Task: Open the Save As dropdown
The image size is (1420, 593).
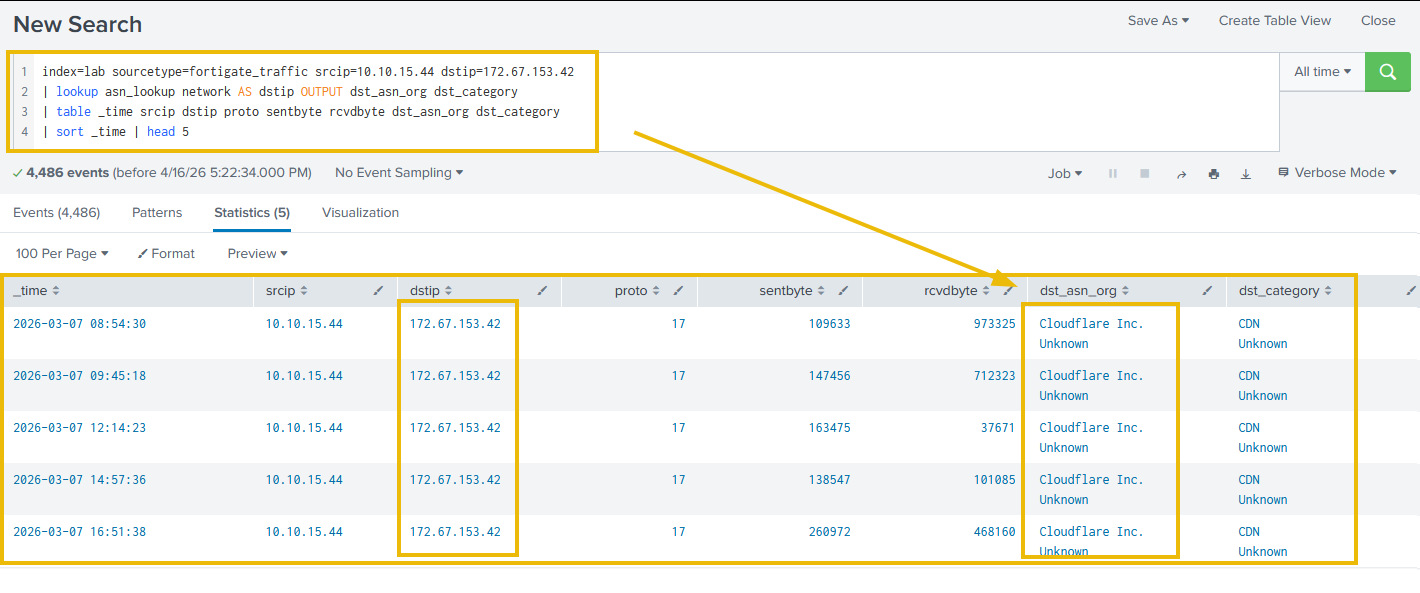Action: click(1158, 20)
